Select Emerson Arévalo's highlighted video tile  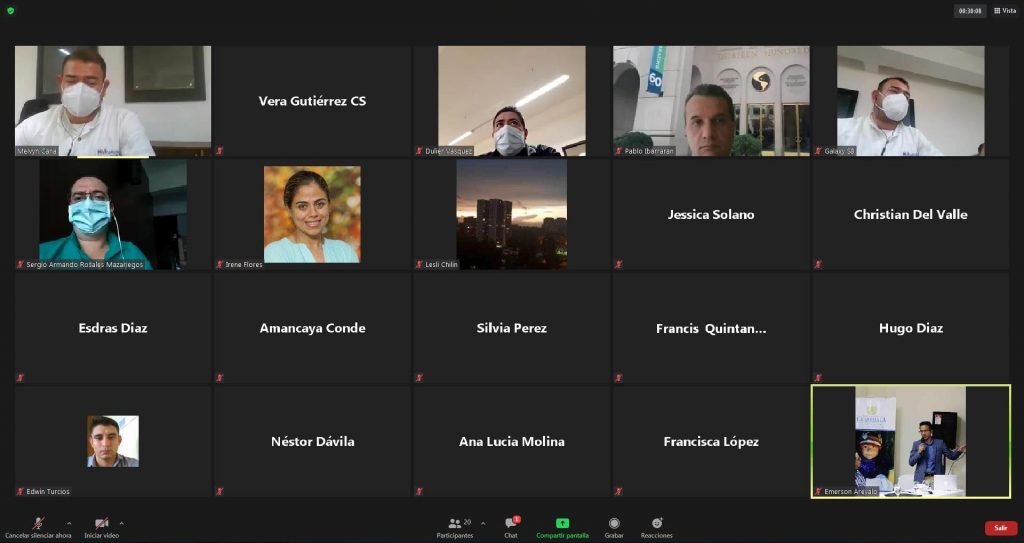pyautogui.click(x=910, y=441)
